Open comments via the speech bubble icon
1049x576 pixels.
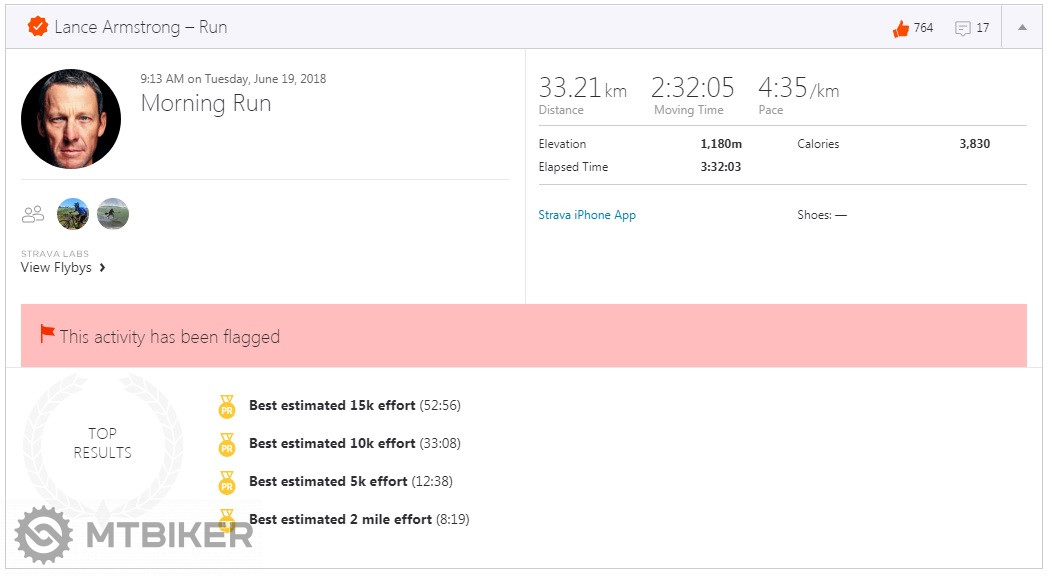tap(963, 28)
